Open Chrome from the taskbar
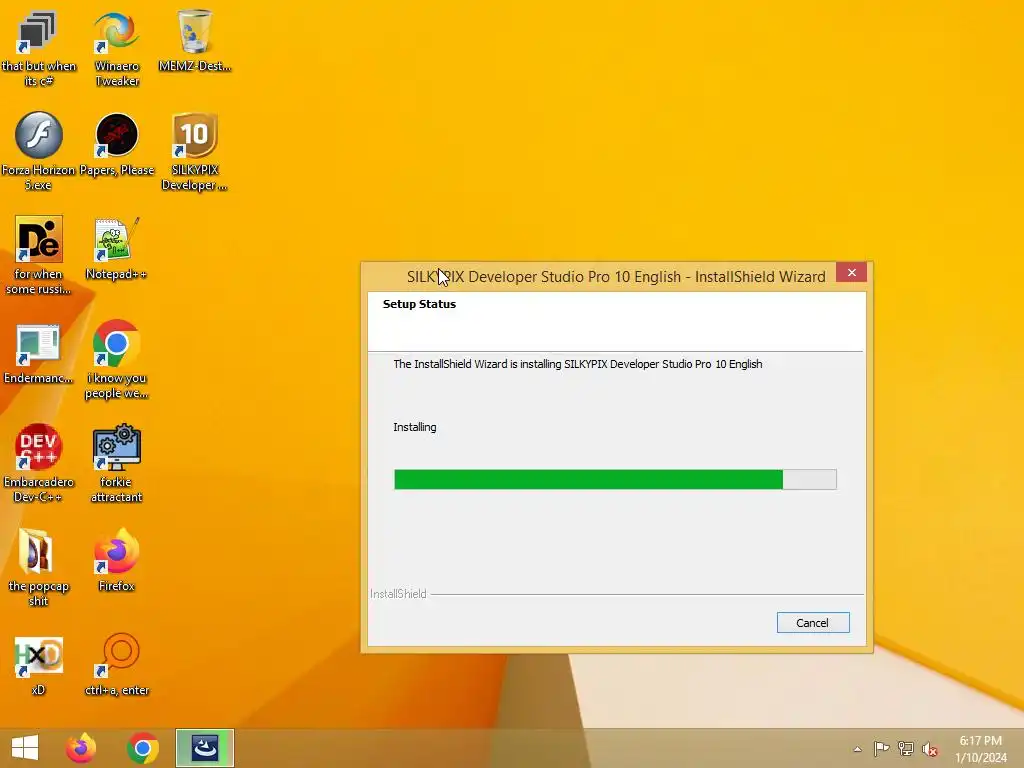1024x768 pixels. click(143, 748)
